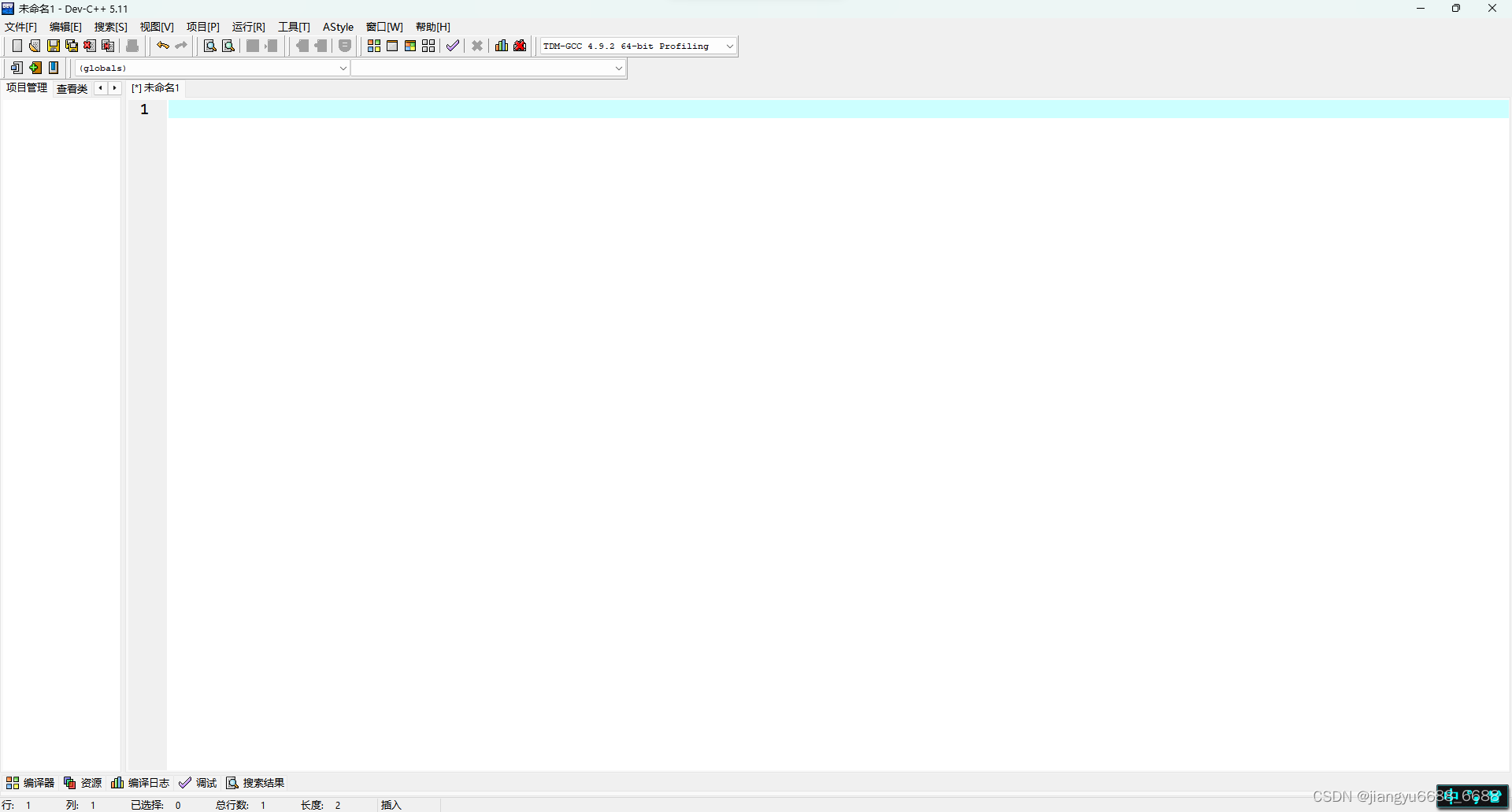
Task: Click the 列: 1 status bar entry
Action: 81,805
